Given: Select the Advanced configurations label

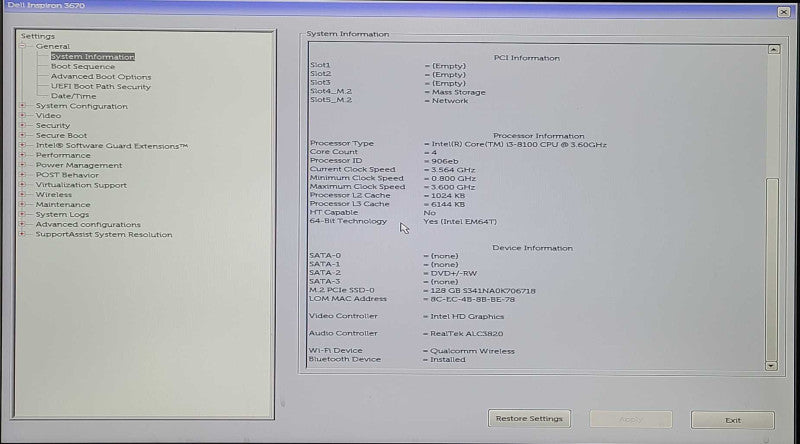Looking at the screenshot, I should coord(88,224).
